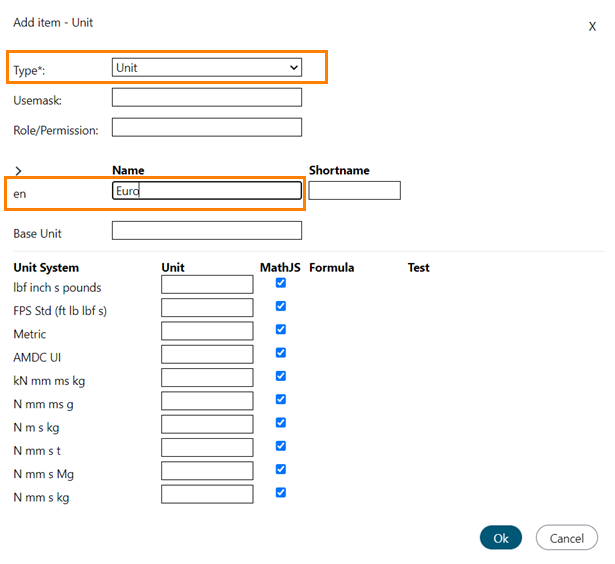
Task: Click the Metric unit input field
Action: pyautogui.click(x=207, y=331)
